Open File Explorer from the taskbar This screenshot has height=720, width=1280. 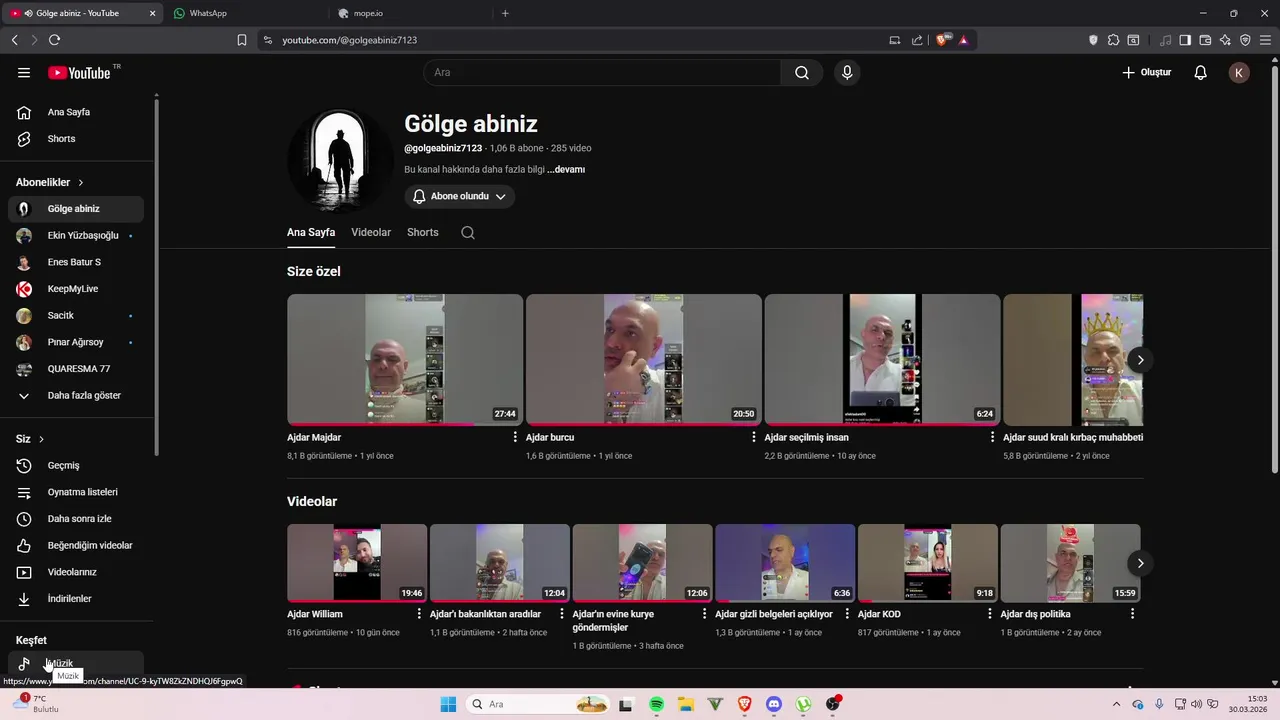(685, 704)
